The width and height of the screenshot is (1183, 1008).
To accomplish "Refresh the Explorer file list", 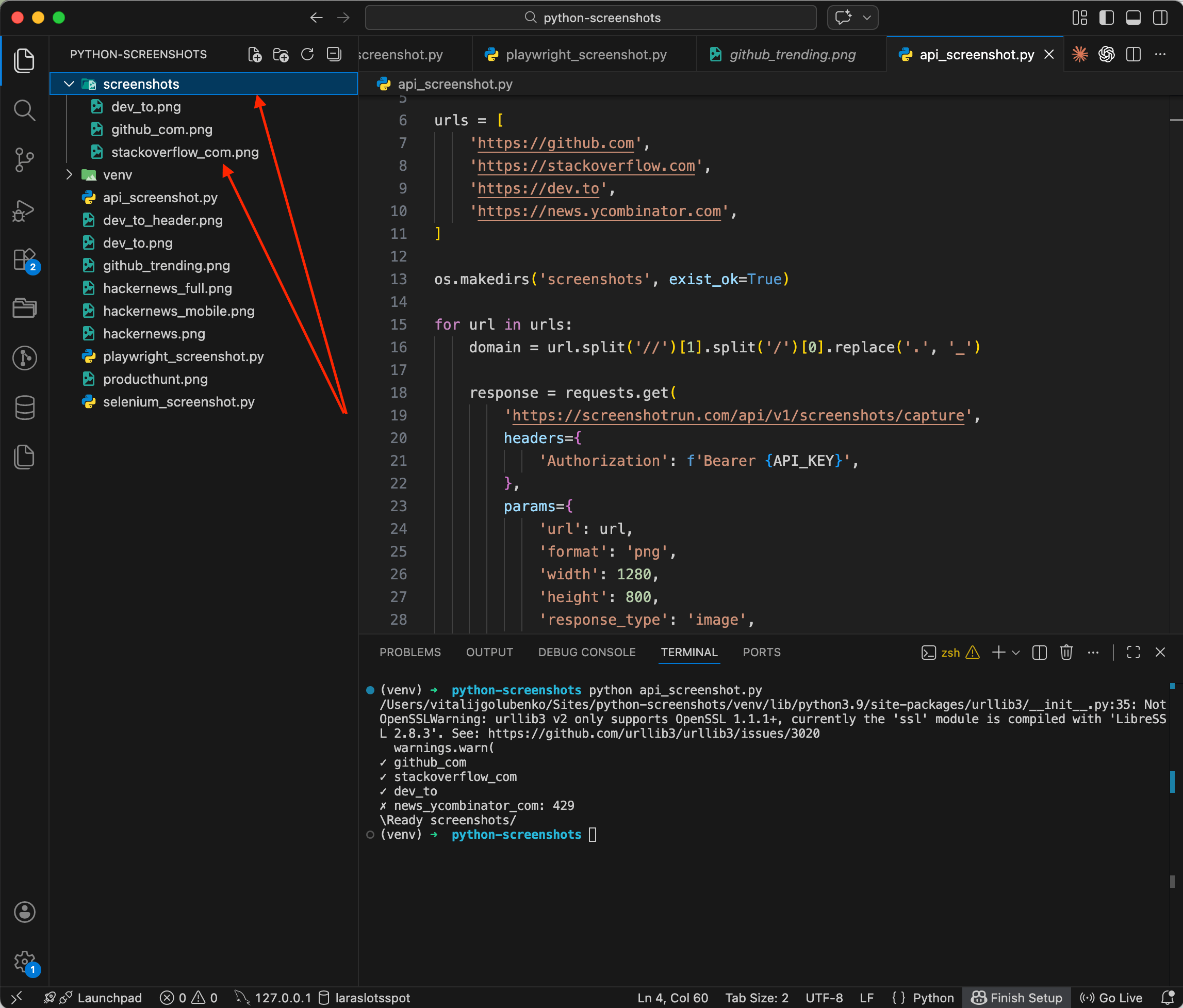I will pyautogui.click(x=307, y=54).
